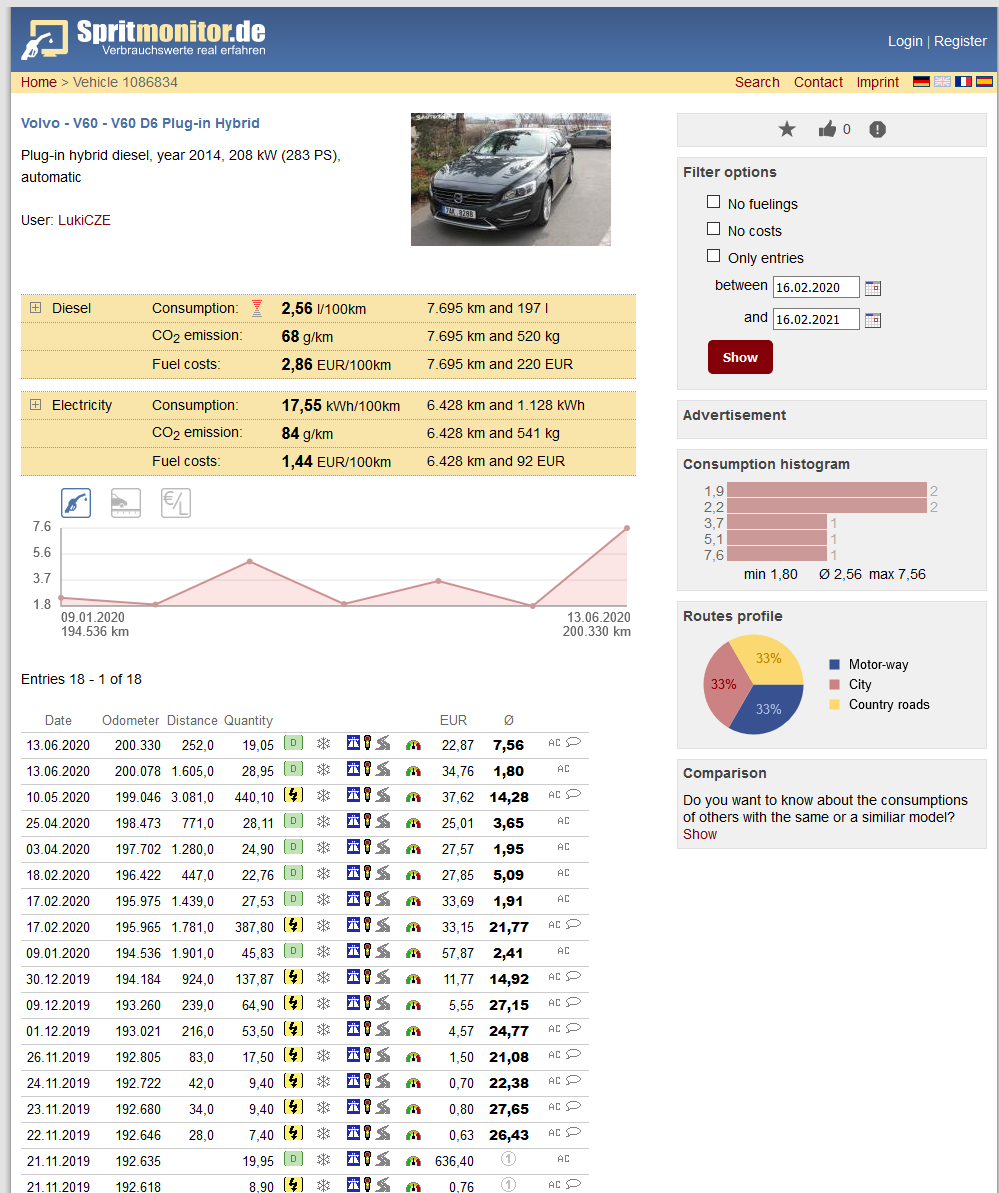Enable the No fuelings checkbox
Image resolution: width=999 pixels, height=1193 pixels.
713,202
